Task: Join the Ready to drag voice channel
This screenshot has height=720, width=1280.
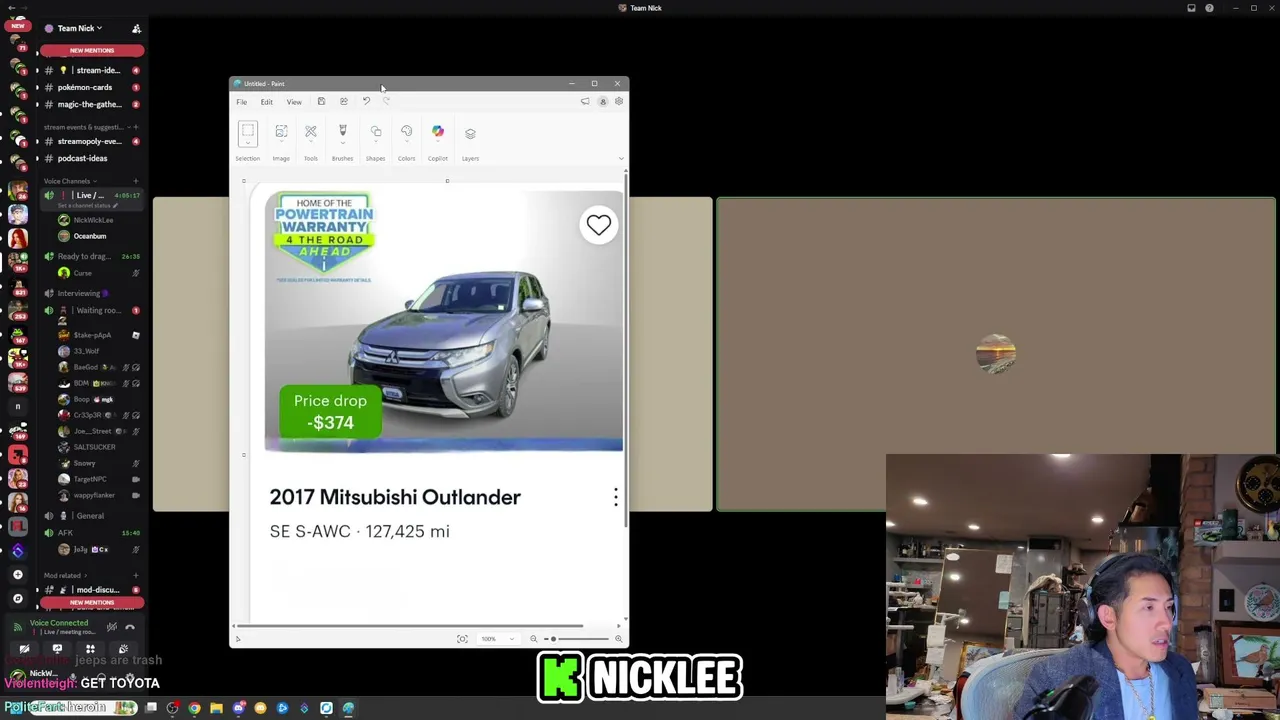Action: [x=91, y=256]
